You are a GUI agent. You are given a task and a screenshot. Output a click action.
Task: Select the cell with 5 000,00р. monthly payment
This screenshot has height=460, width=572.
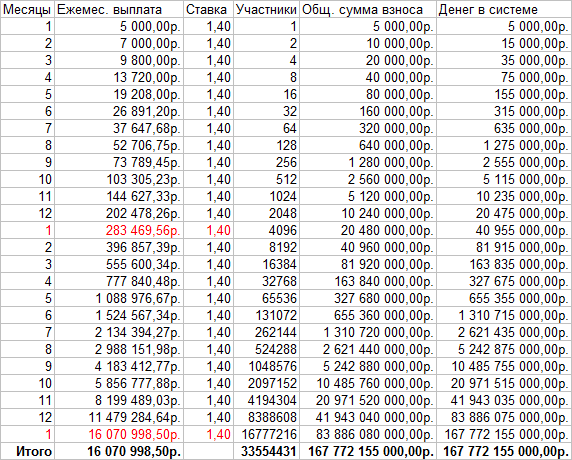tap(119, 27)
